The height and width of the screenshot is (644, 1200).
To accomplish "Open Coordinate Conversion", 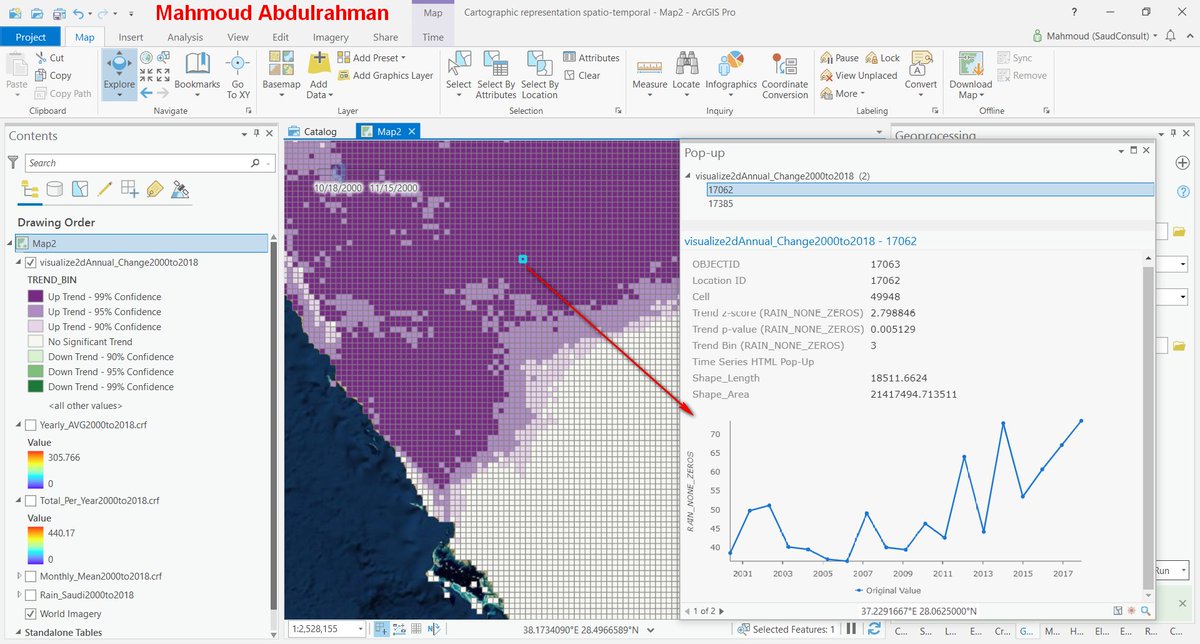I will 785,75.
